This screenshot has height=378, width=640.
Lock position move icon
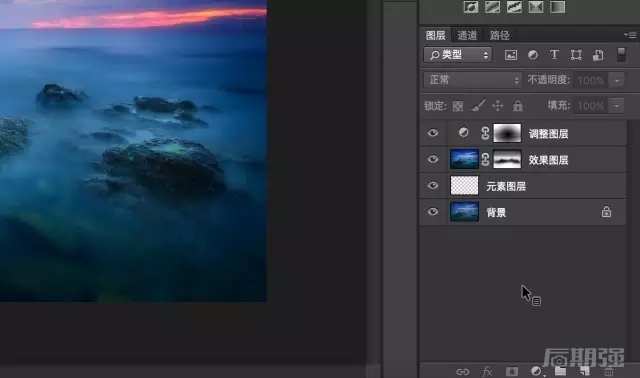498,106
